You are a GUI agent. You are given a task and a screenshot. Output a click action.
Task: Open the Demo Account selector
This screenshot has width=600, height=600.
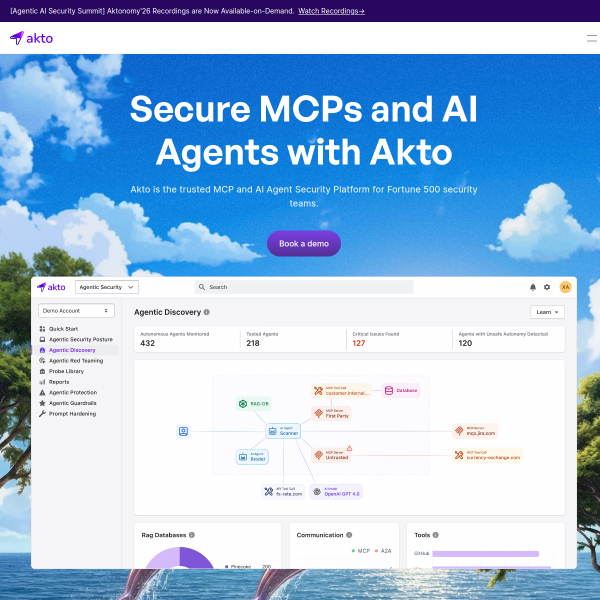click(76, 311)
